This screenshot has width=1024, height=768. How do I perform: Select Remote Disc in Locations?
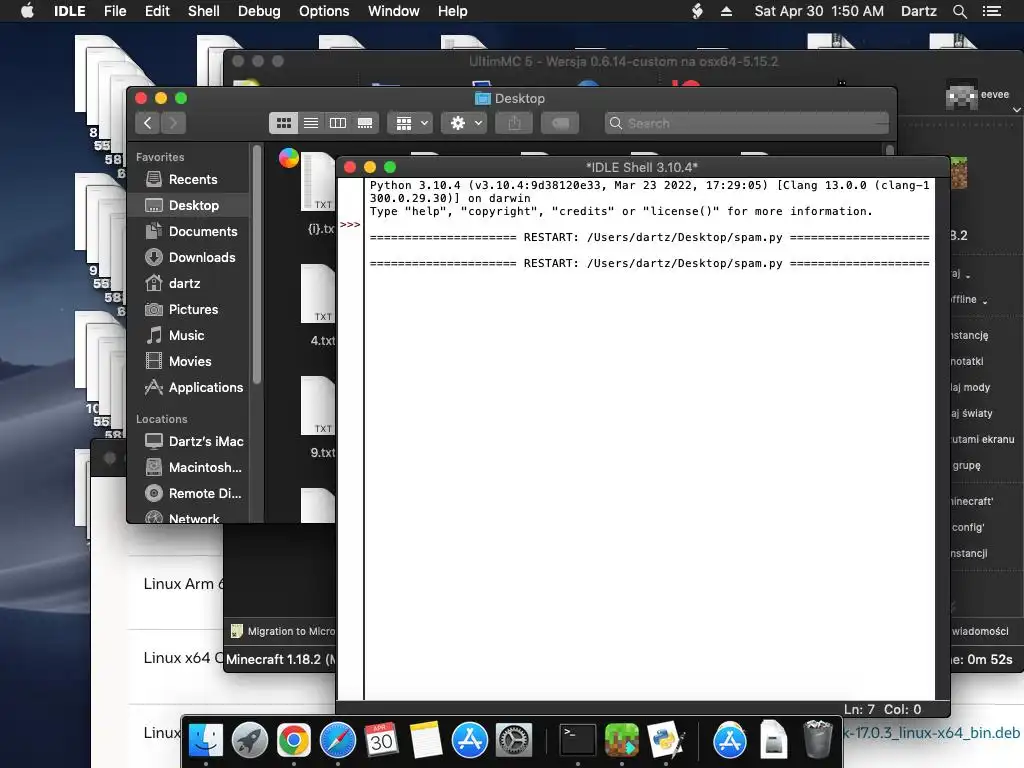pyautogui.click(x=188, y=494)
